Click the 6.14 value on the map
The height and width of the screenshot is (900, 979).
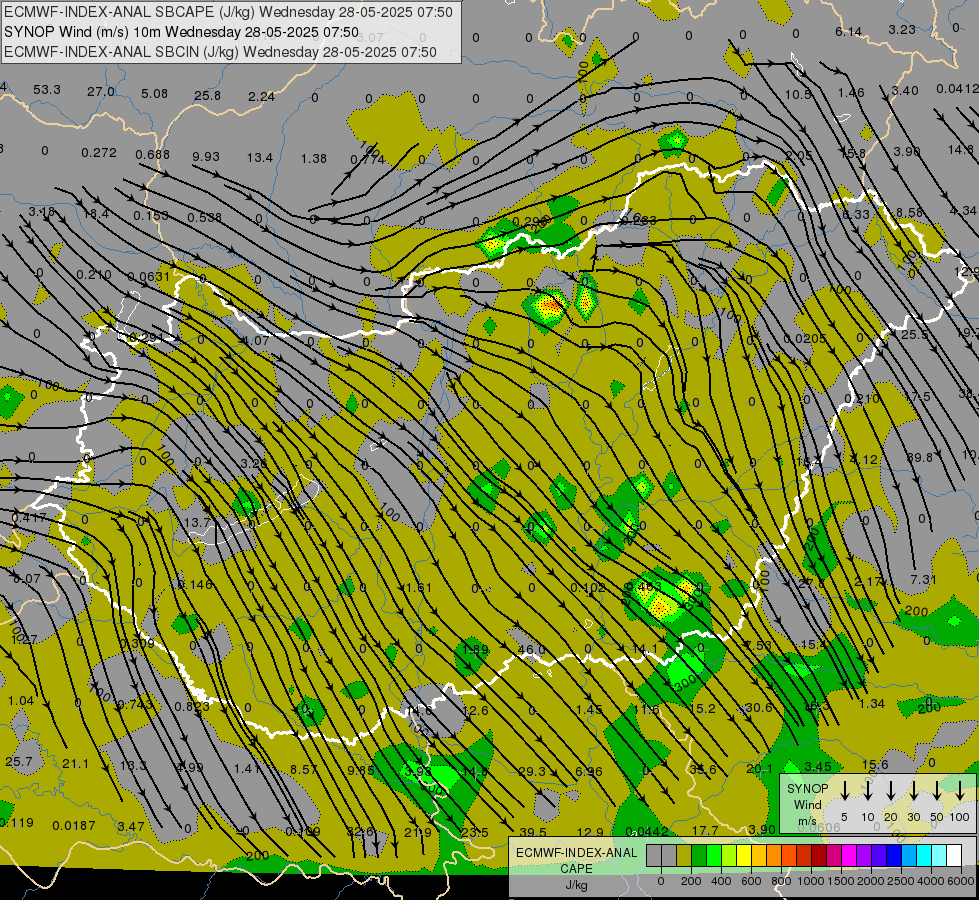[x=849, y=32]
